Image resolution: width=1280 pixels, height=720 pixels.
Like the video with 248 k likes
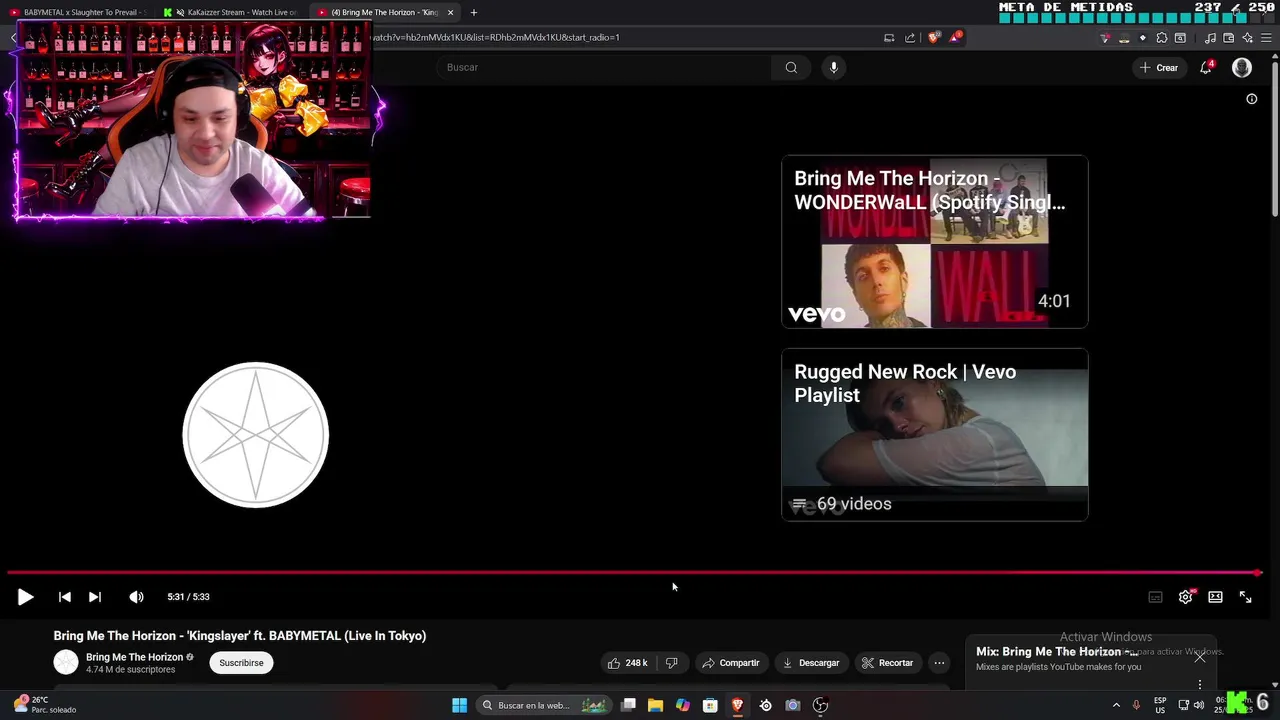pos(627,663)
